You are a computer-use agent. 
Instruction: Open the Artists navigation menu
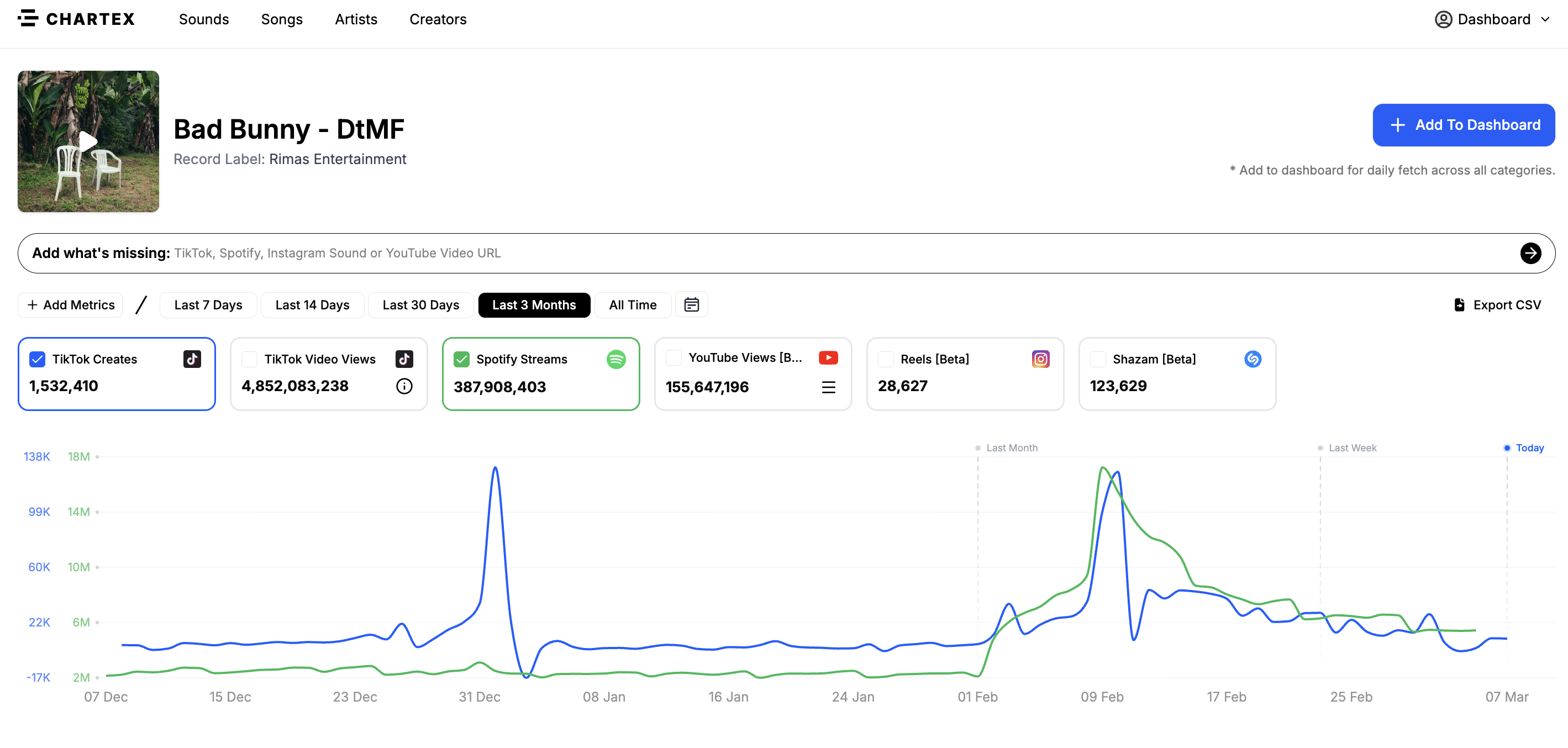355,19
